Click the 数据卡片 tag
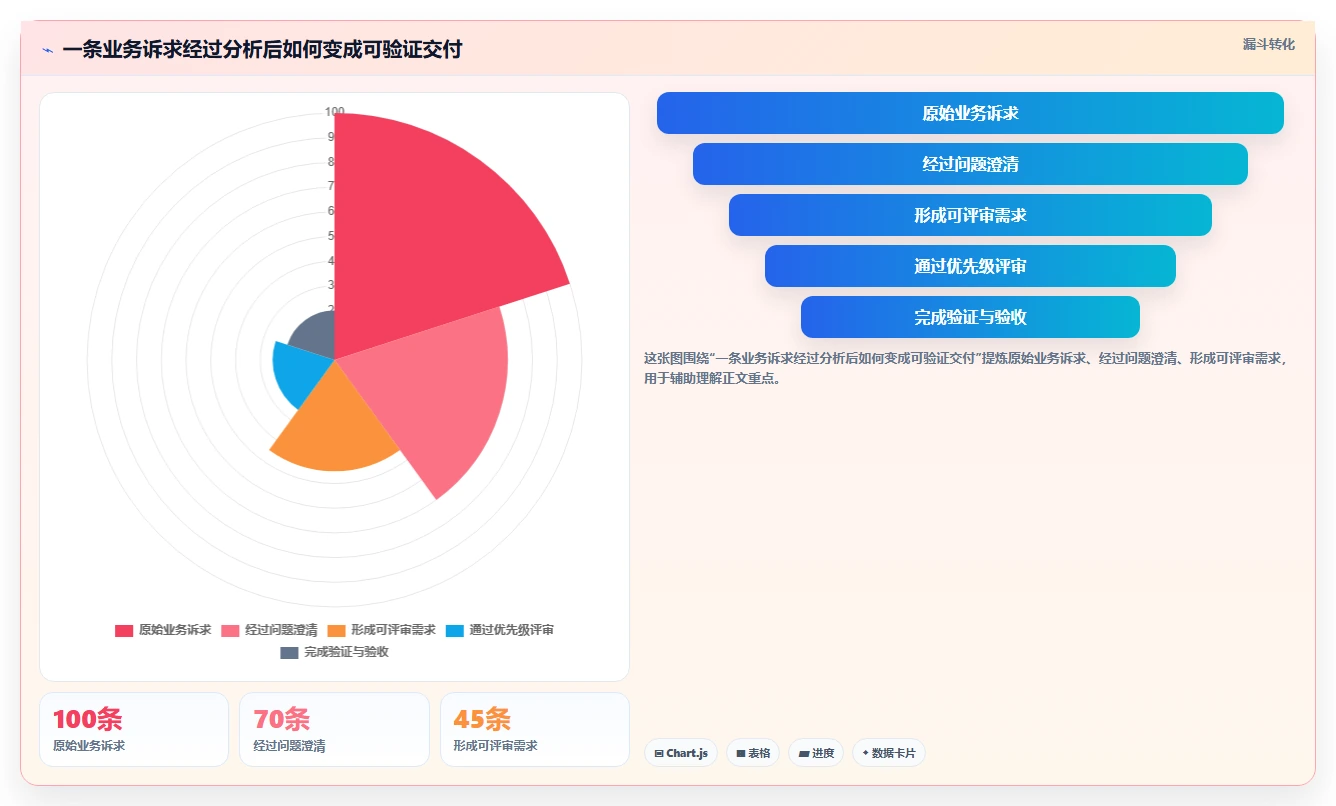Image resolution: width=1336 pixels, height=806 pixels. 889,753
